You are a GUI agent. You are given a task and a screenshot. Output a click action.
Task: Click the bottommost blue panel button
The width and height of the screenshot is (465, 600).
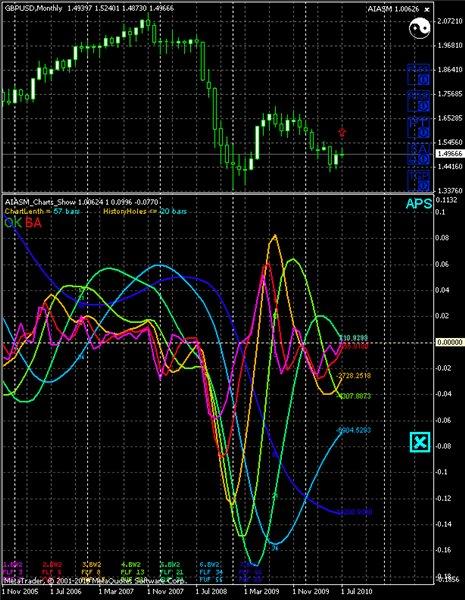coord(419,181)
